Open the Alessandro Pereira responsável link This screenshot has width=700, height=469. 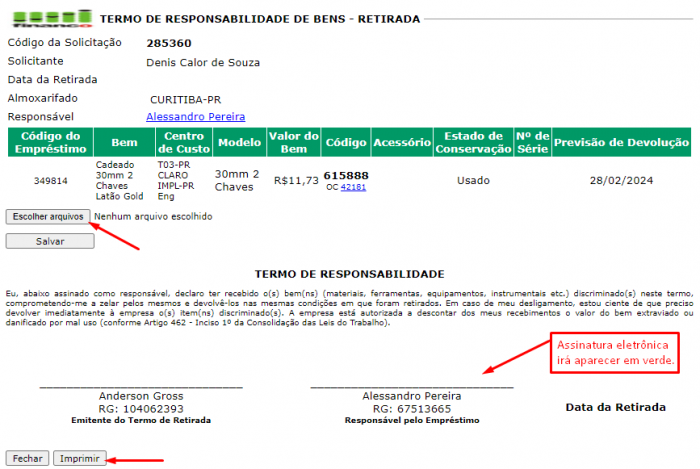click(195, 117)
